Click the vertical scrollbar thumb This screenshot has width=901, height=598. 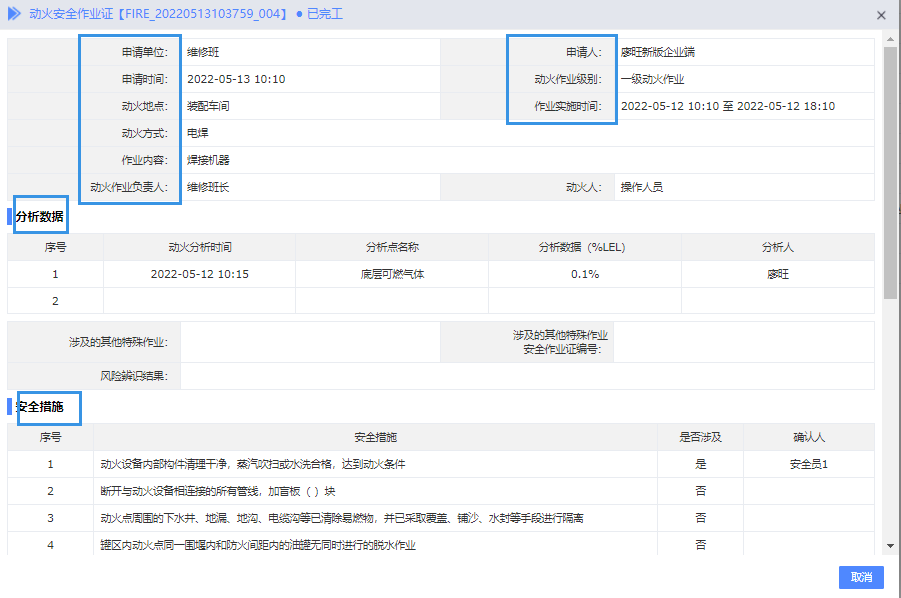pos(890,172)
